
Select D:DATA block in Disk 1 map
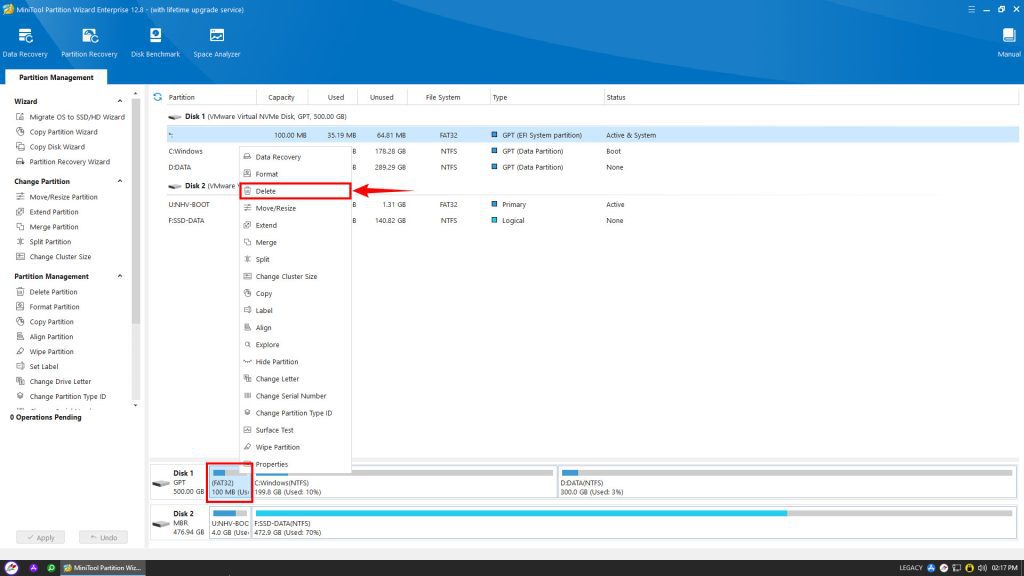pos(787,482)
